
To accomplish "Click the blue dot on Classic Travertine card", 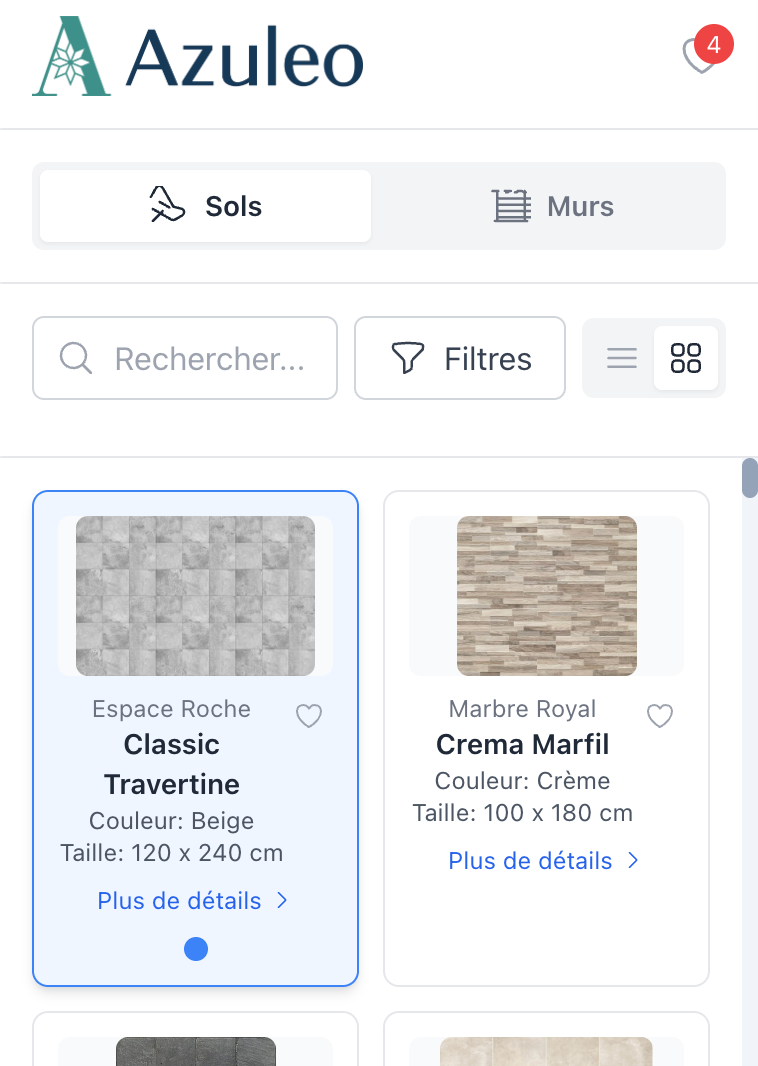I will click(196, 949).
